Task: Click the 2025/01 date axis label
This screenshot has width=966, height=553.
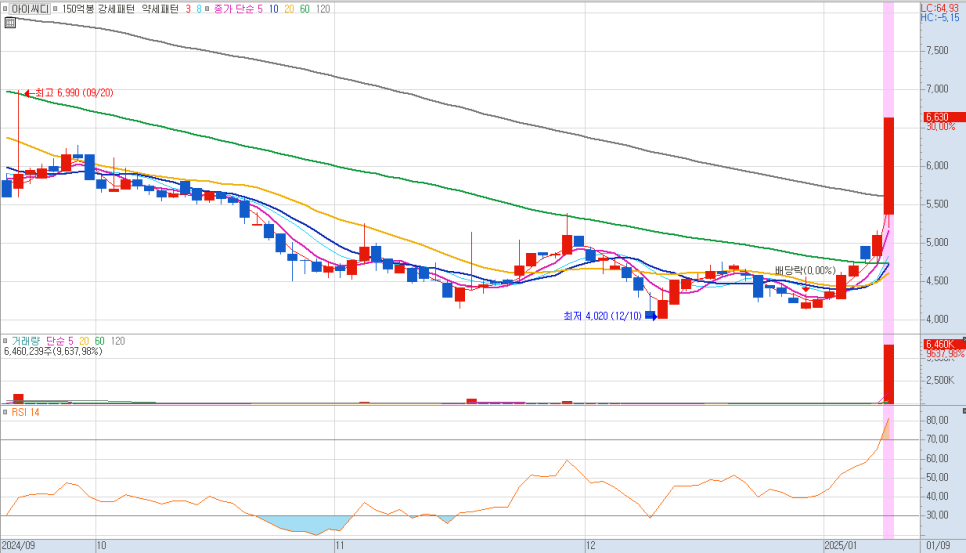Action: click(x=842, y=546)
